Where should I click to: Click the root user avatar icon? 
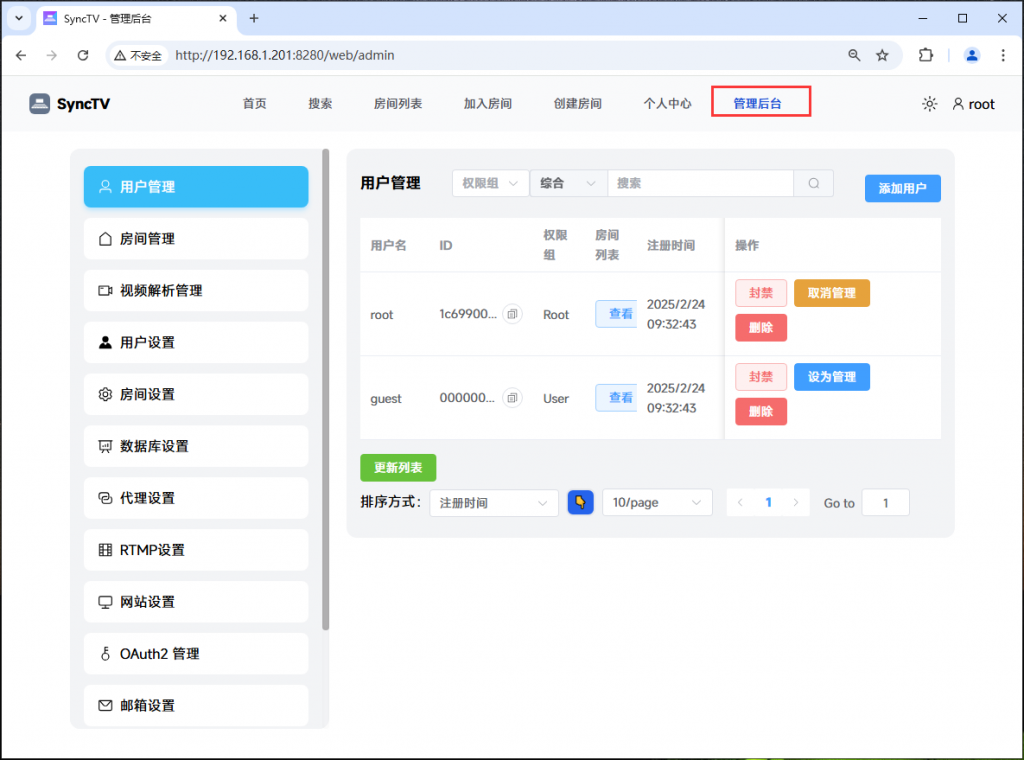(x=957, y=103)
